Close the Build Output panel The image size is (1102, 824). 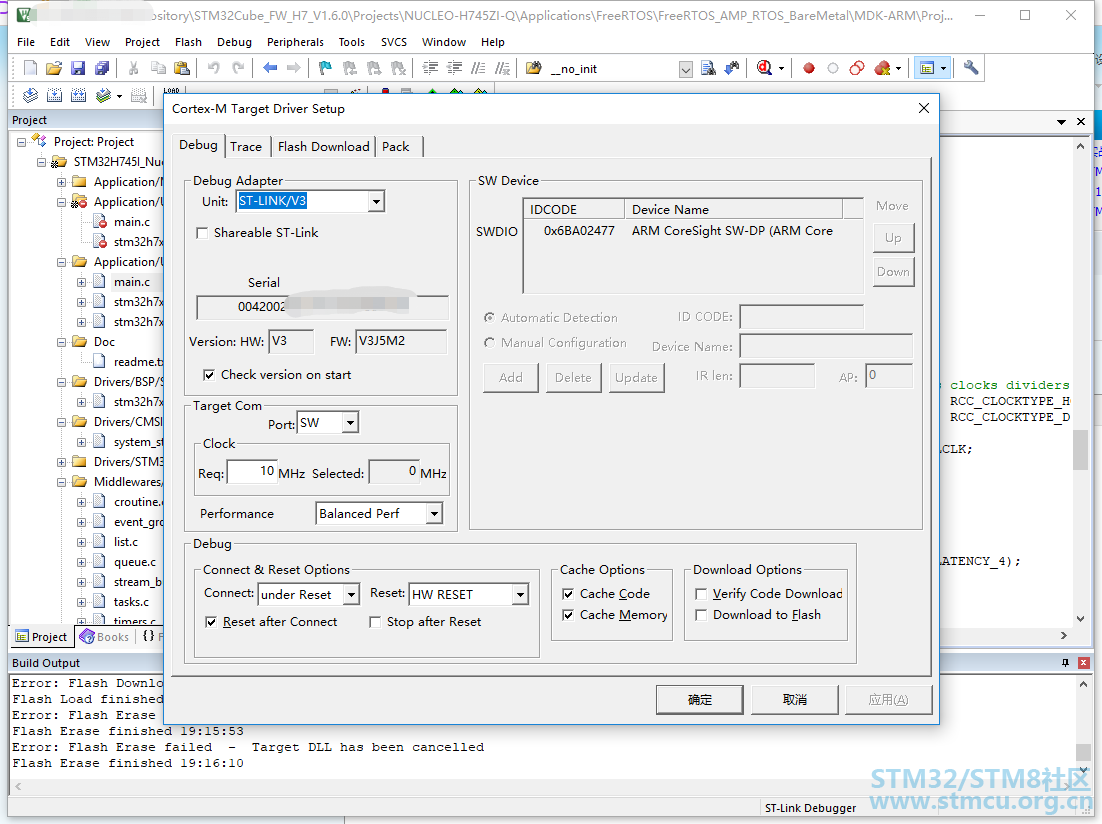pos(1084,662)
